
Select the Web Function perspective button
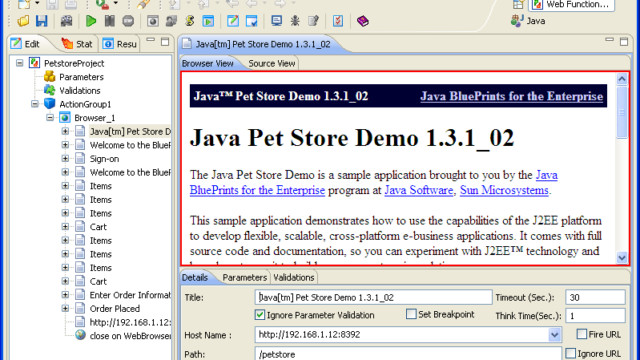pyautogui.click(x=571, y=4)
